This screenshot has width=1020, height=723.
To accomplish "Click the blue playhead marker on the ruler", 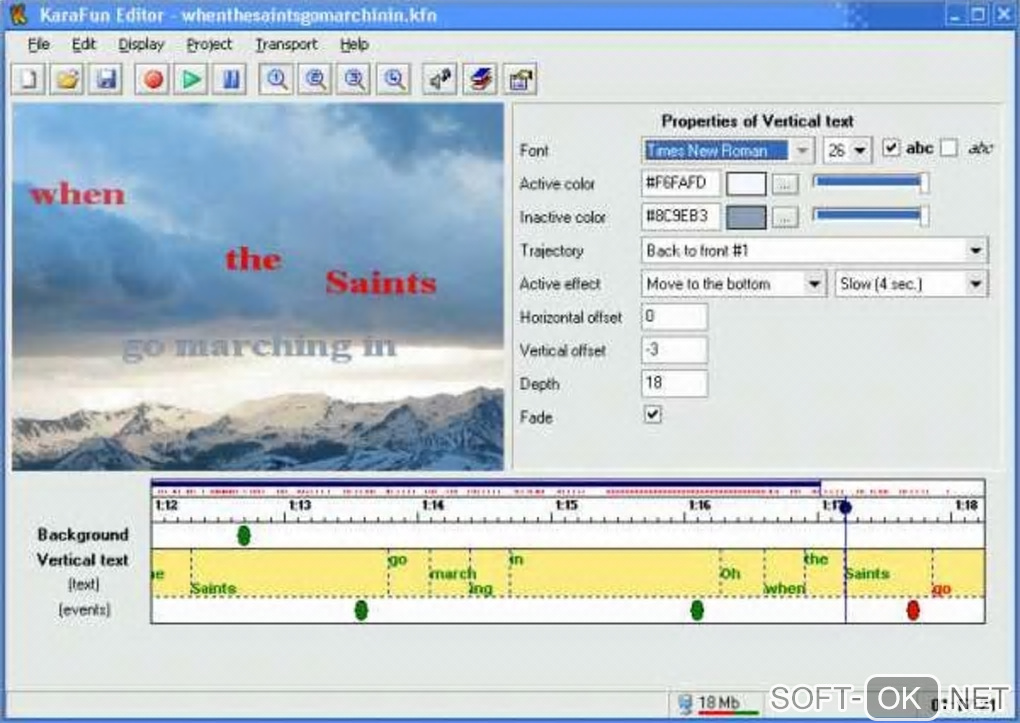I will click(x=845, y=507).
